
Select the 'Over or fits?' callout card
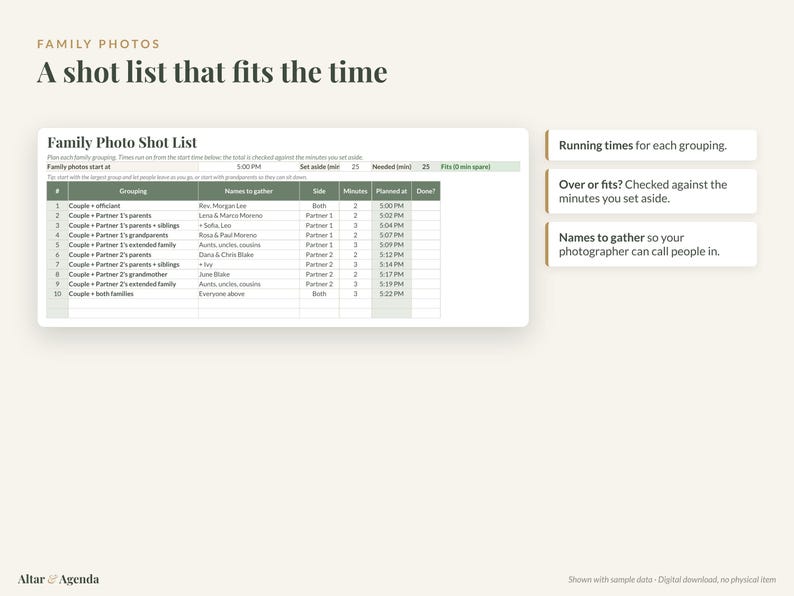click(651, 191)
